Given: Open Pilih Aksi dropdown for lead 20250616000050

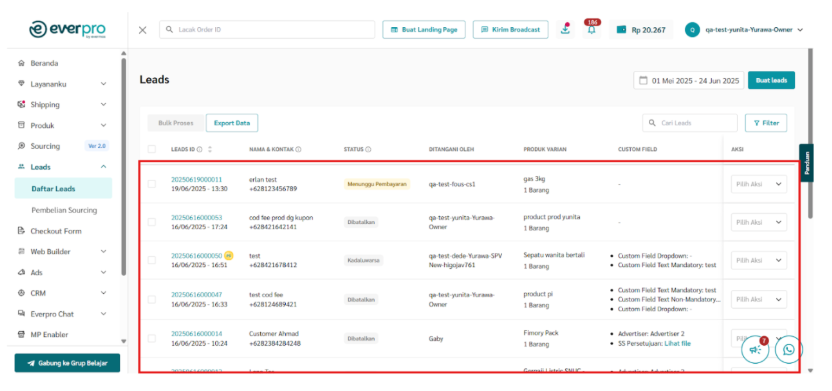Looking at the screenshot, I should point(759,260).
